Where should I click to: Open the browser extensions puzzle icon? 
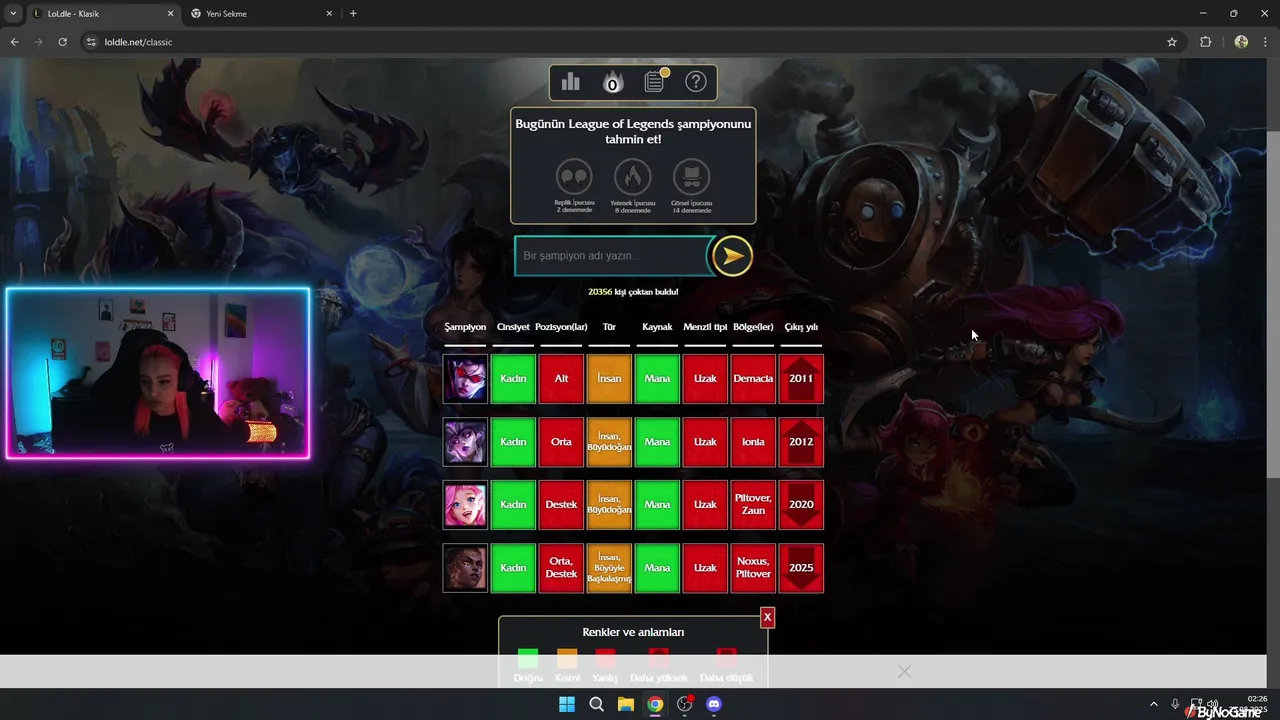1205,42
